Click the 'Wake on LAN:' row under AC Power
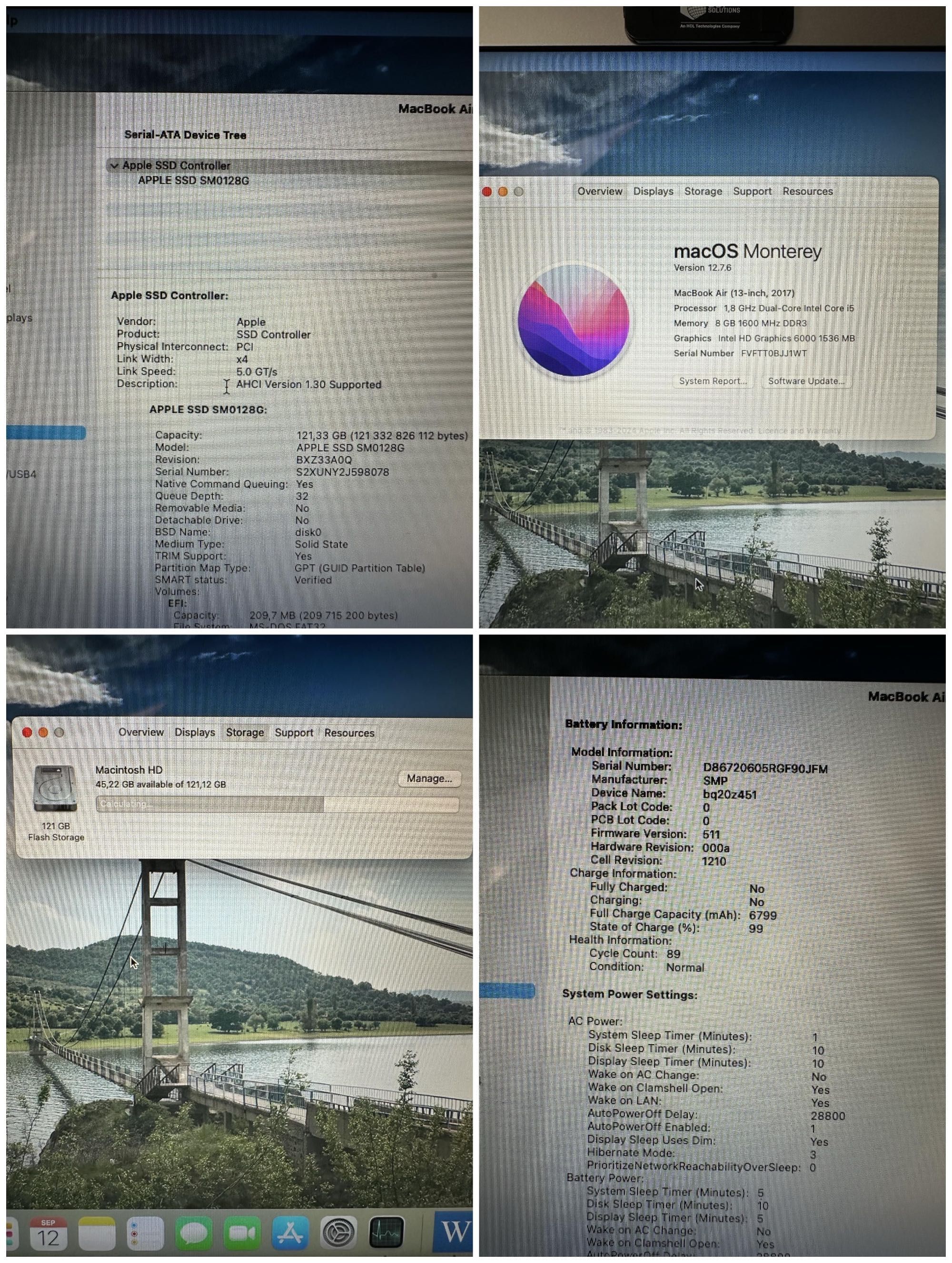The height and width of the screenshot is (1263, 952). tap(709, 1101)
